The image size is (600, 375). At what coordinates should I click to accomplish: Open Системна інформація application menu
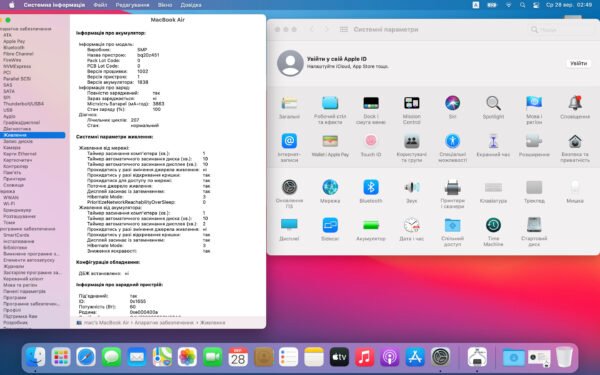click(x=54, y=5)
